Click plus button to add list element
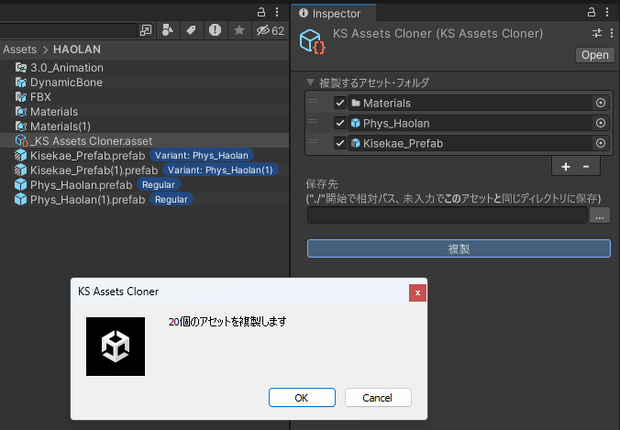The image size is (620, 430). coord(566,167)
